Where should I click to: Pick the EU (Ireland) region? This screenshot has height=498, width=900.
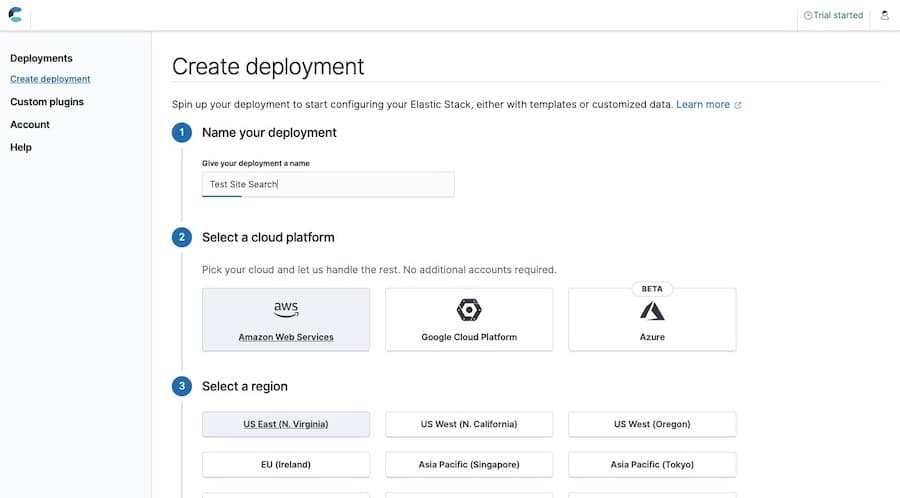tap(286, 464)
